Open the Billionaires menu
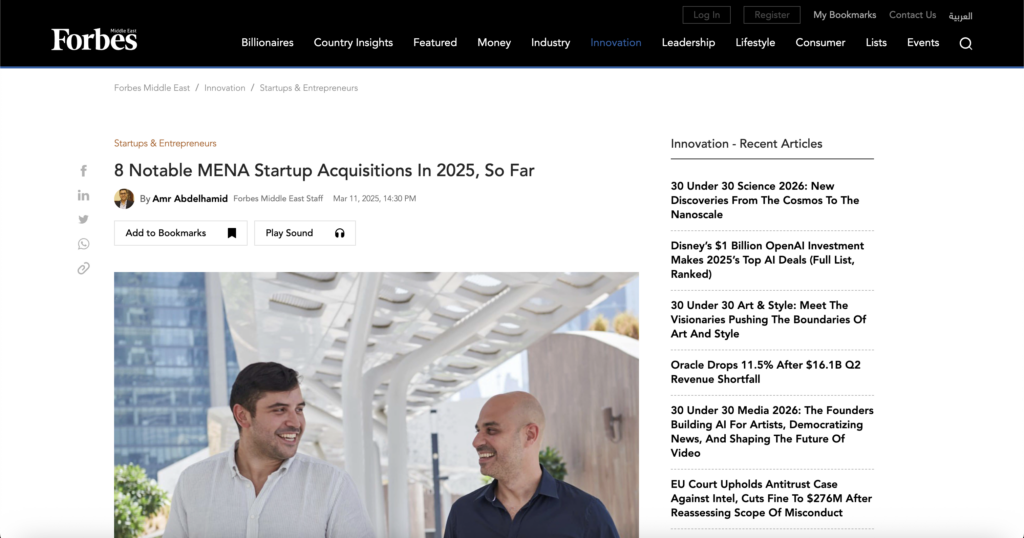The height and width of the screenshot is (538, 1024). tap(267, 43)
